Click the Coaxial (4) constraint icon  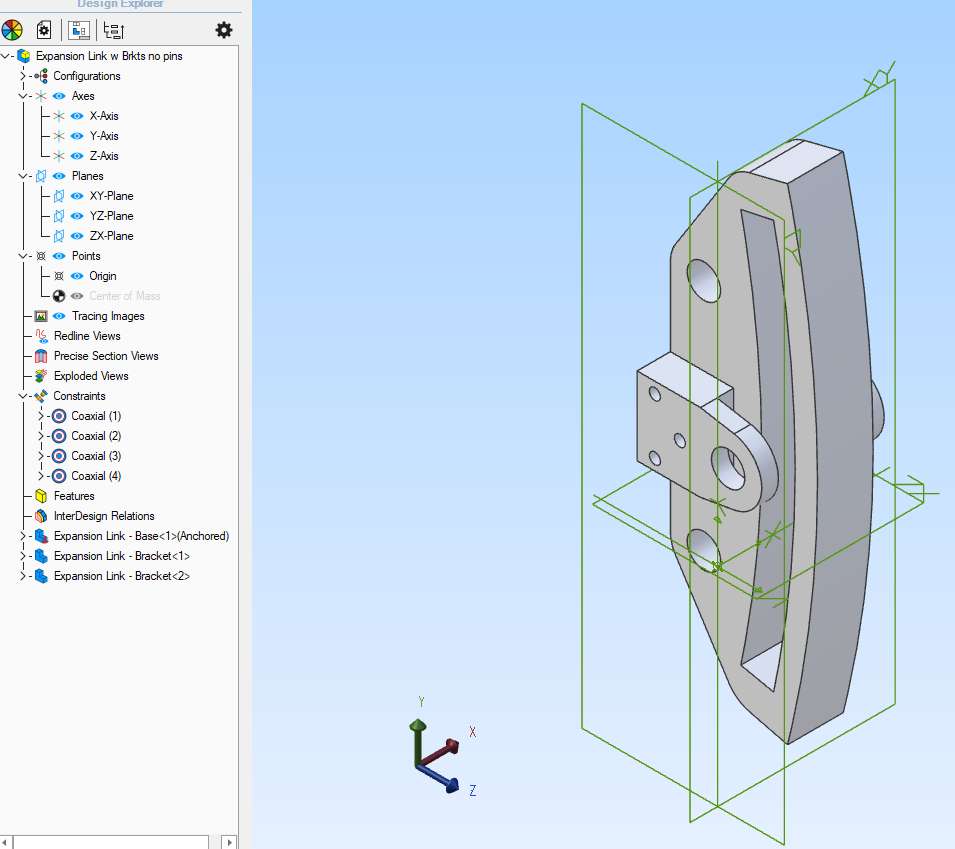pyautogui.click(x=59, y=476)
